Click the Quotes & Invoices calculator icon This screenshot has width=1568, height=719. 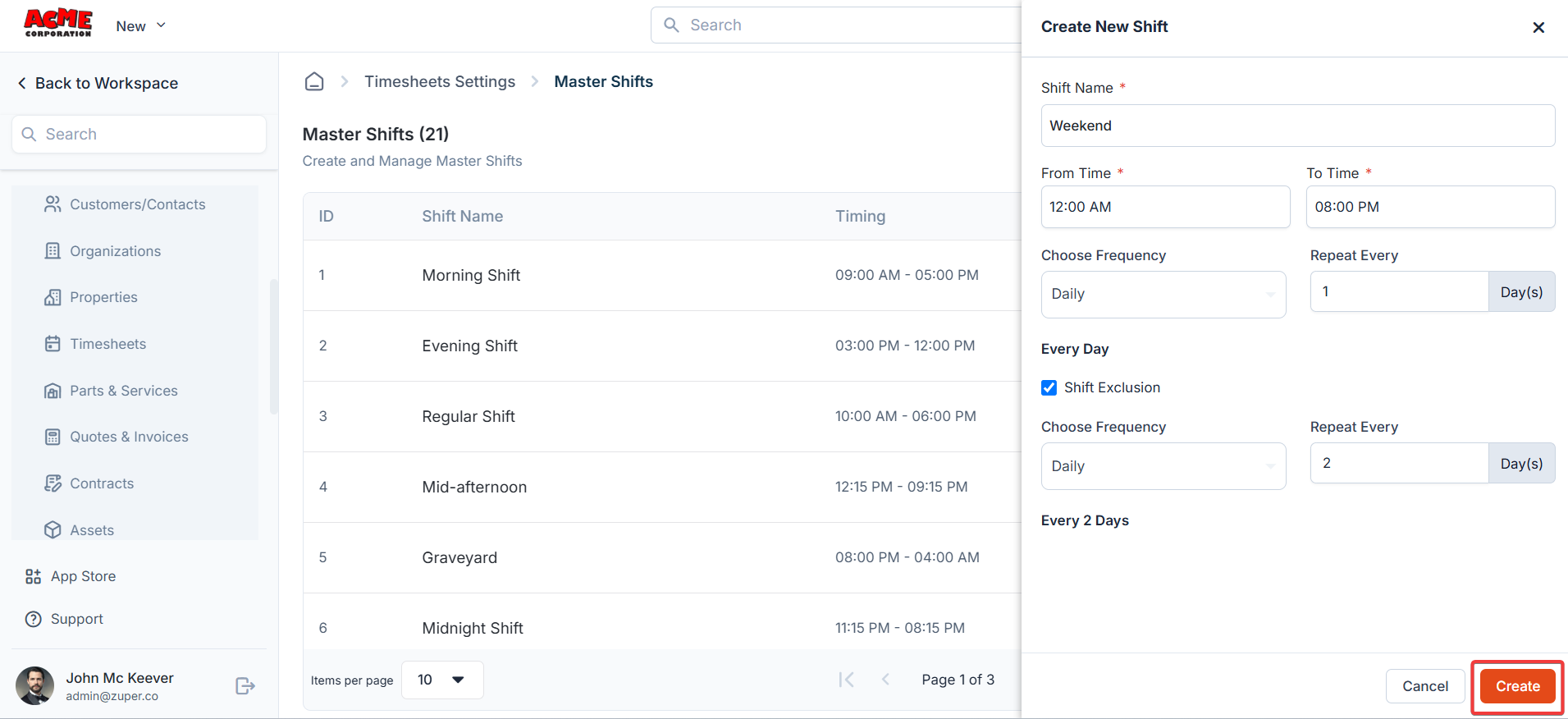click(53, 437)
